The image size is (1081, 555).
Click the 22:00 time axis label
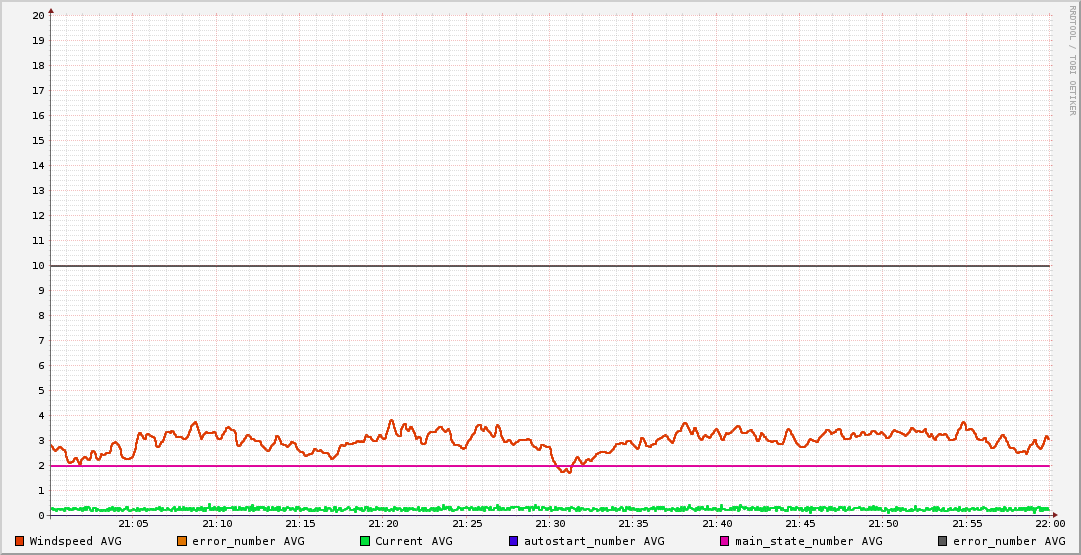[x=1049, y=524]
